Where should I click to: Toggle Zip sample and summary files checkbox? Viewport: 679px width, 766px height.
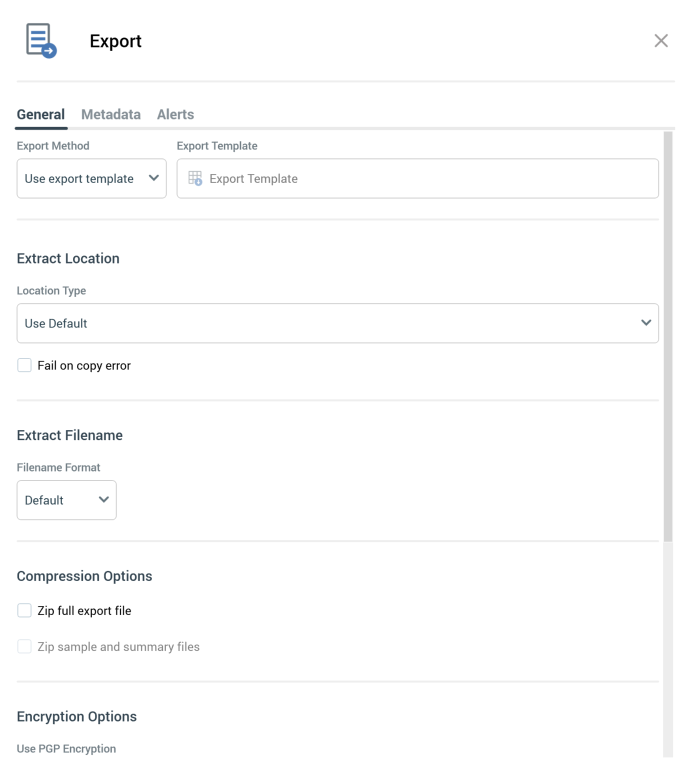point(25,647)
